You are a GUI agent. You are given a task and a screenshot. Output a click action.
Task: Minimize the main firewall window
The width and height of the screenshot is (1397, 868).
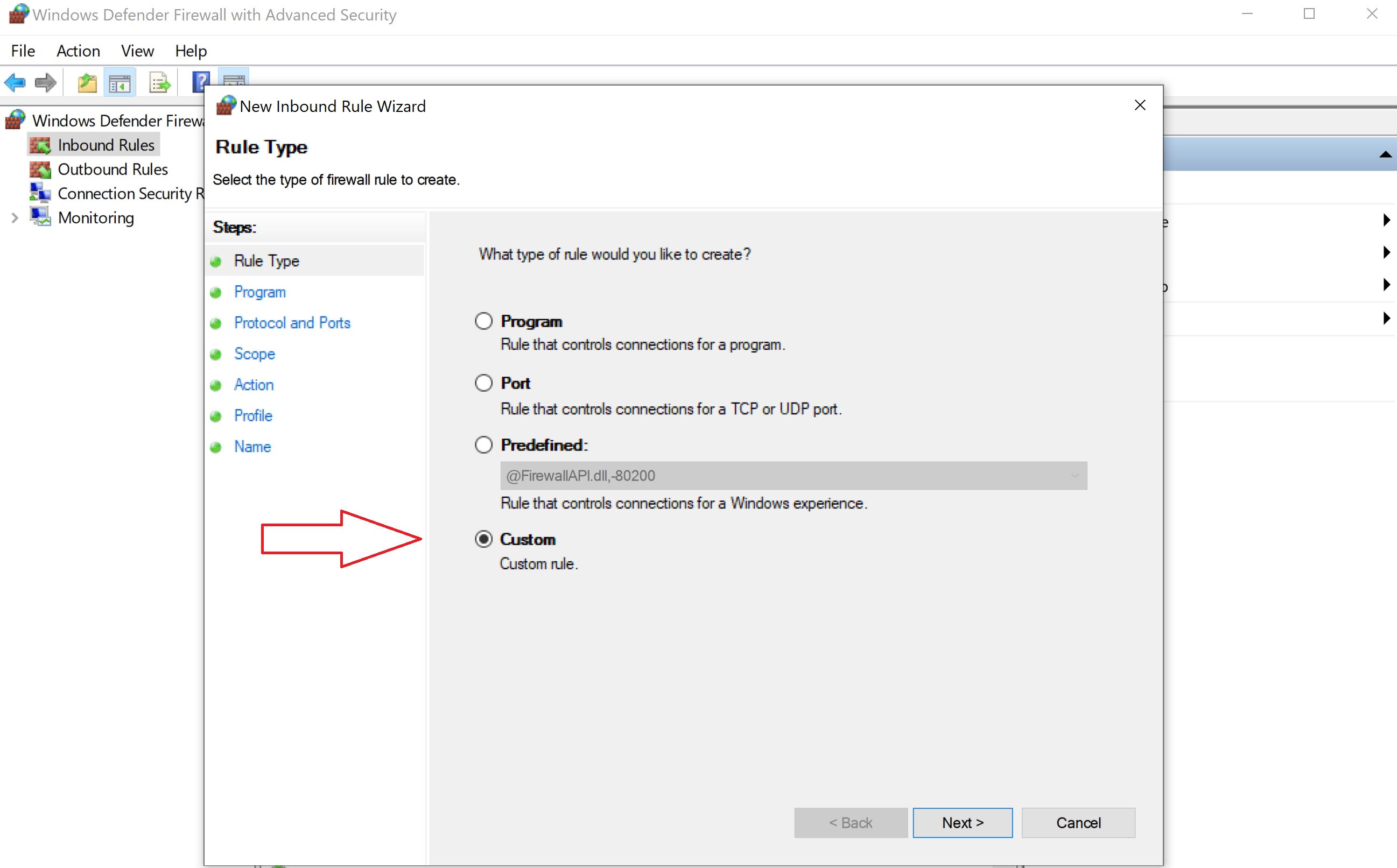tap(1247, 14)
